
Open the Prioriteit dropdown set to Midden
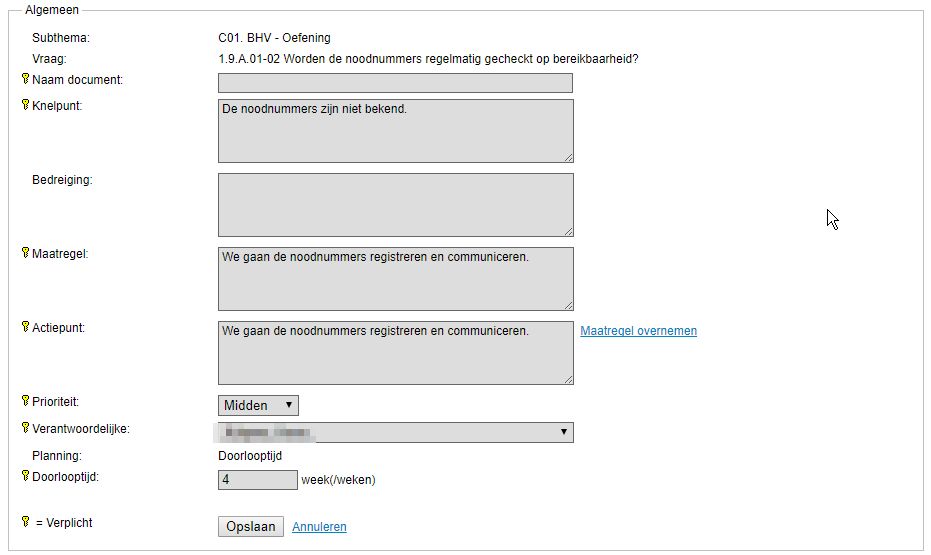[x=258, y=405]
